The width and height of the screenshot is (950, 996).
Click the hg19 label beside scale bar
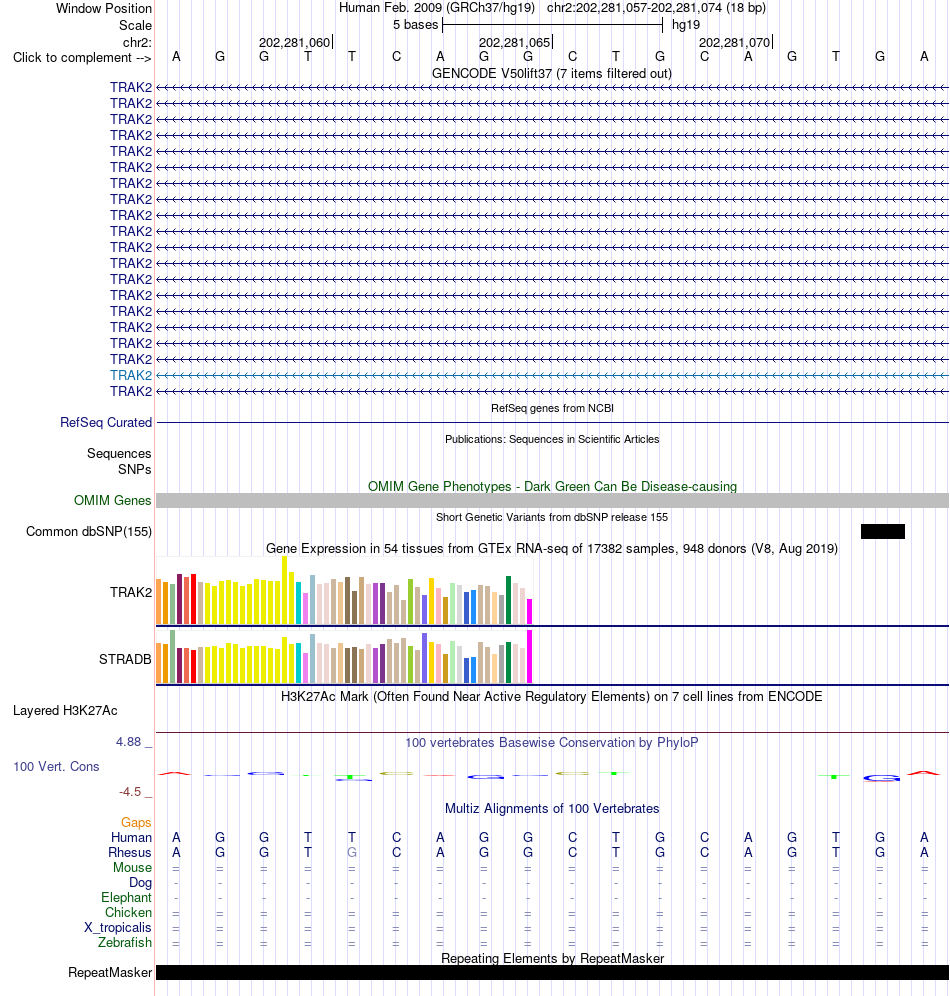click(686, 25)
